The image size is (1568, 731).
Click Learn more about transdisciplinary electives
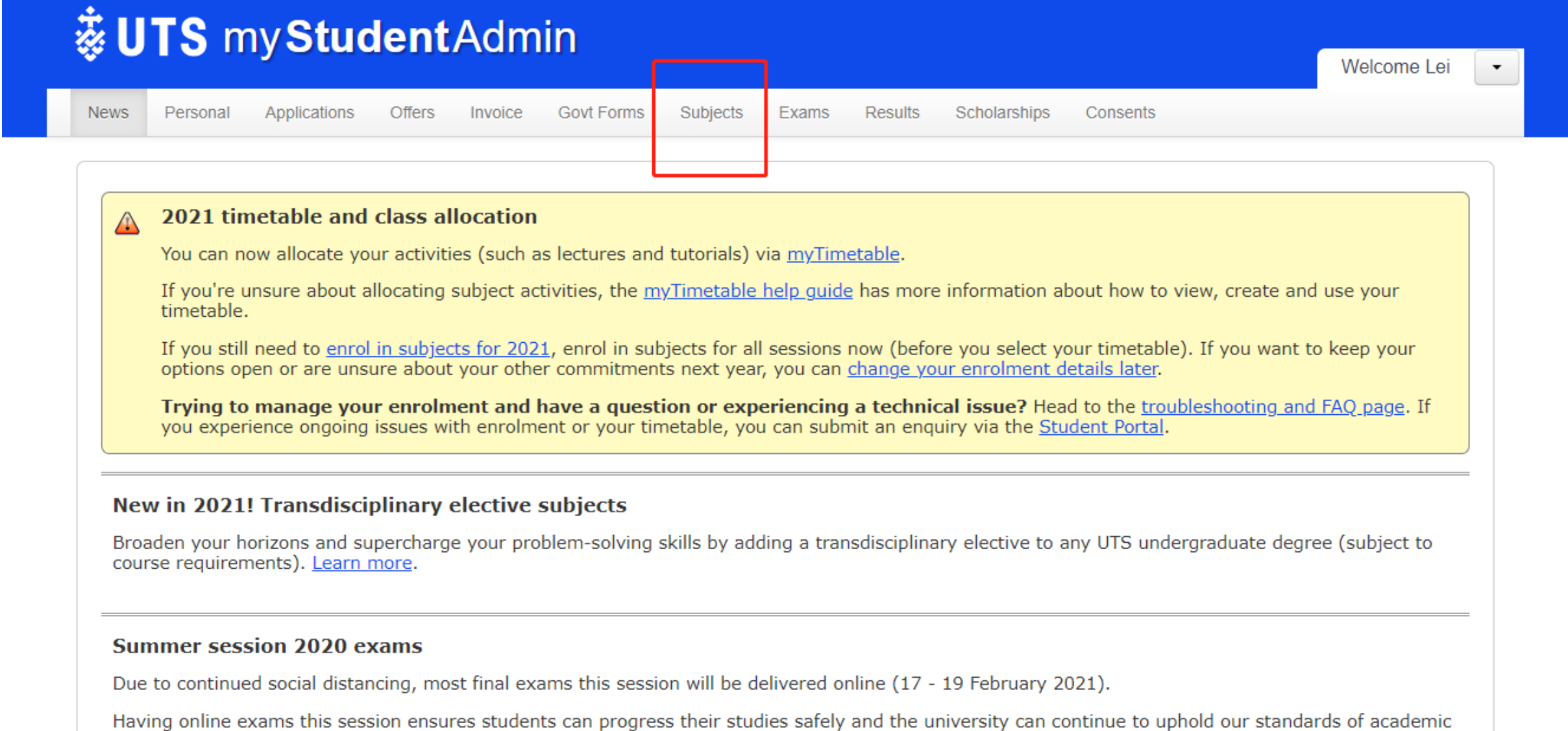362,563
